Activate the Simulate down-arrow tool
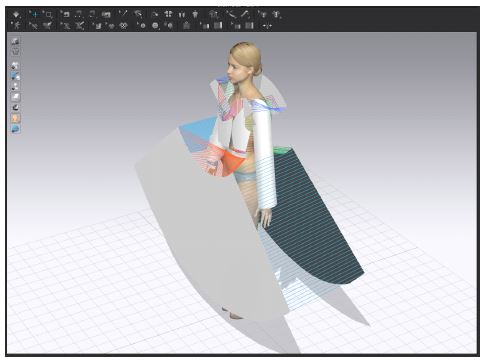The height and width of the screenshot is (363, 485). (x=16, y=14)
